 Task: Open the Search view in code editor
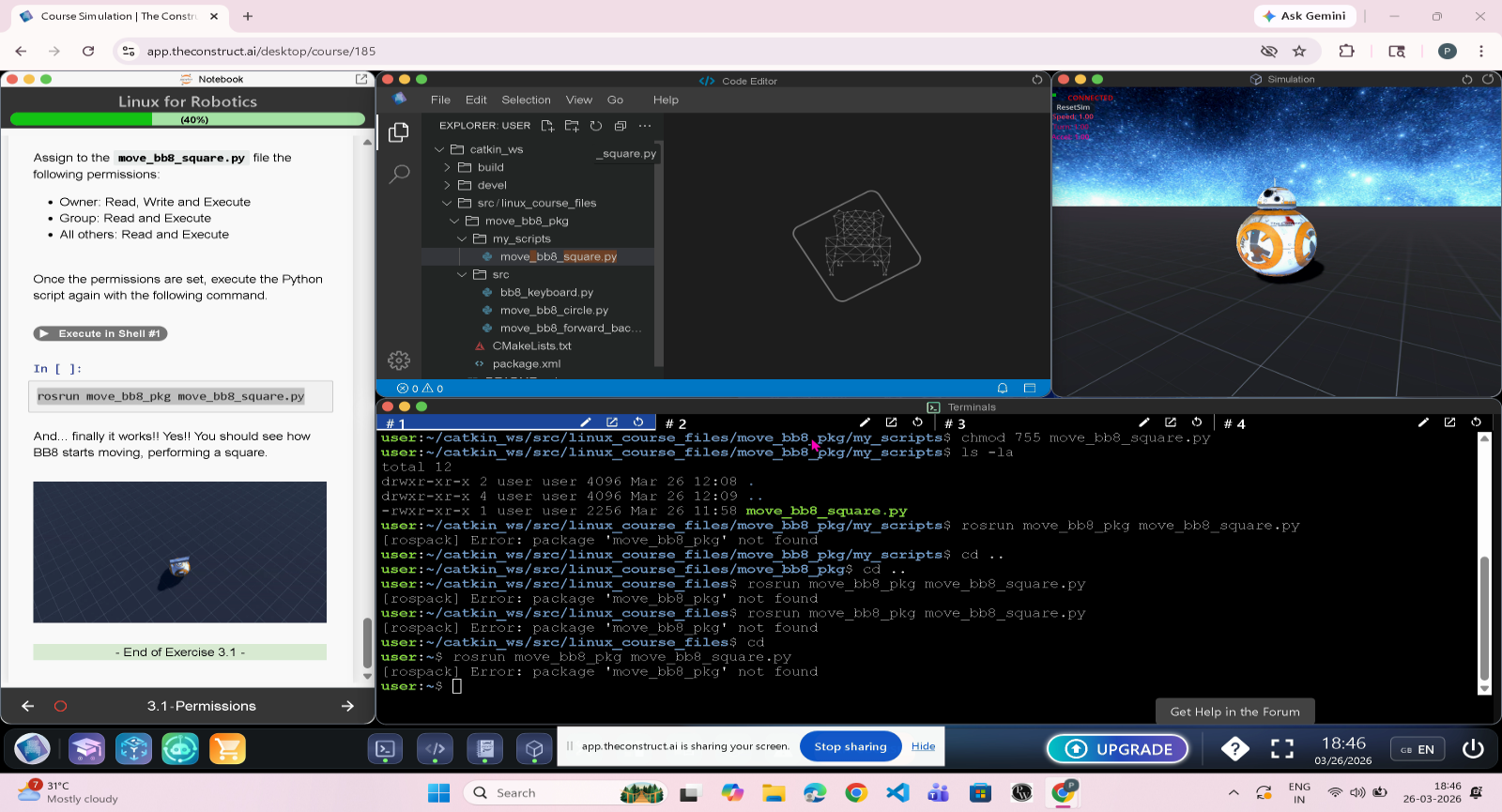(x=399, y=174)
